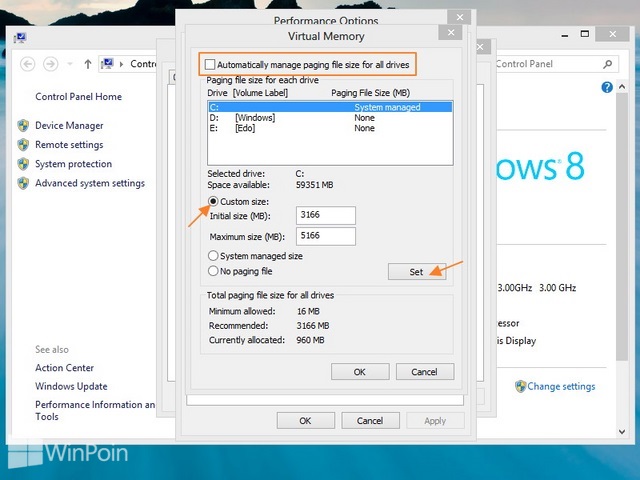Click OK in Performance Options dialog
Image resolution: width=640 pixels, height=480 pixels.
click(306, 421)
